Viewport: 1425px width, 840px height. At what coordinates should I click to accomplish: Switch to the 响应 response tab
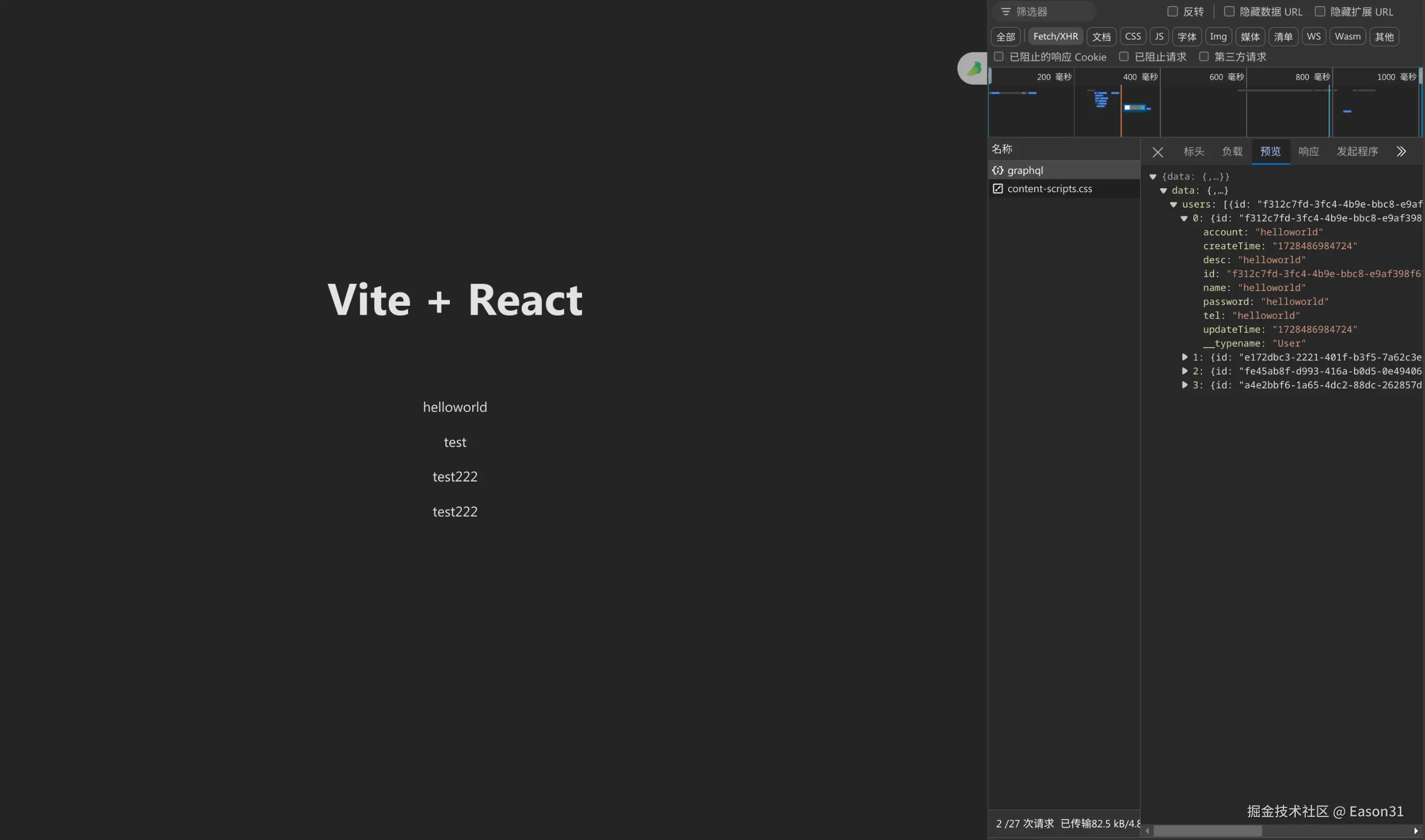point(1309,151)
